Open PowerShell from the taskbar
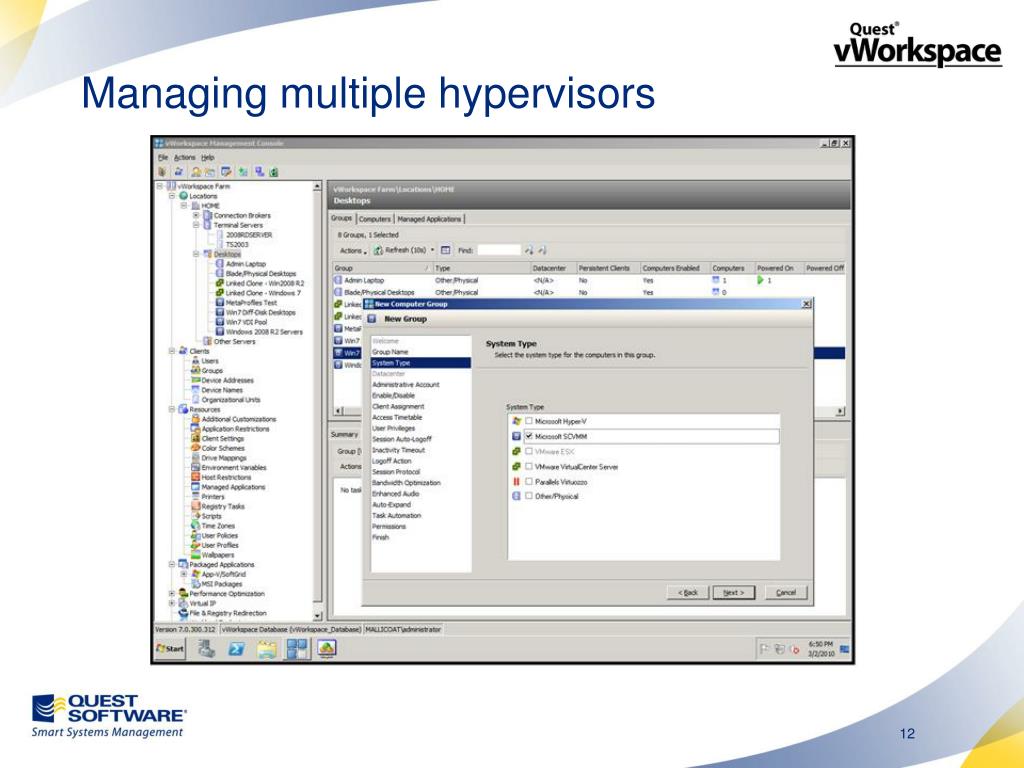 (x=236, y=648)
